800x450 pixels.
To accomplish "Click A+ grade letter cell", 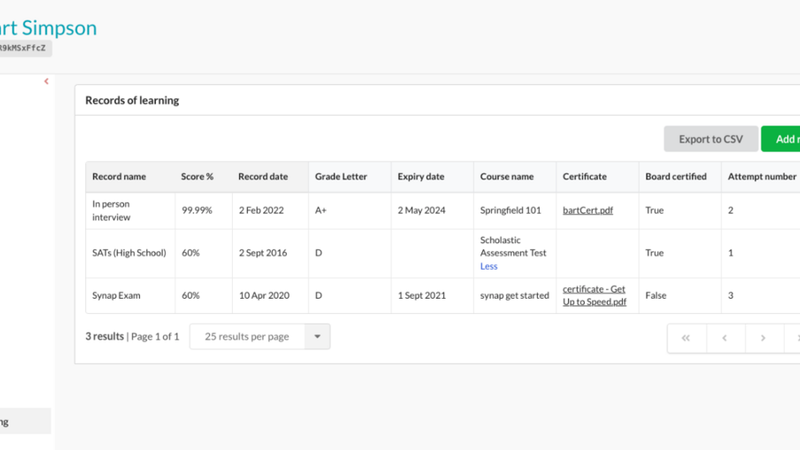I will 320,210.
